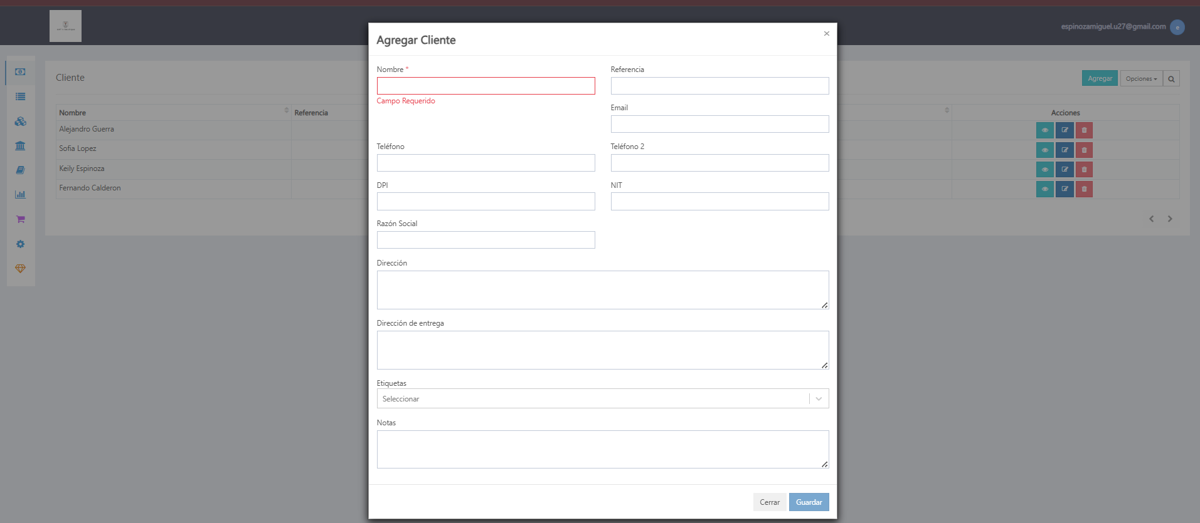Focus the NIT input field
Viewport: 1200px width, 523px height.
point(720,201)
